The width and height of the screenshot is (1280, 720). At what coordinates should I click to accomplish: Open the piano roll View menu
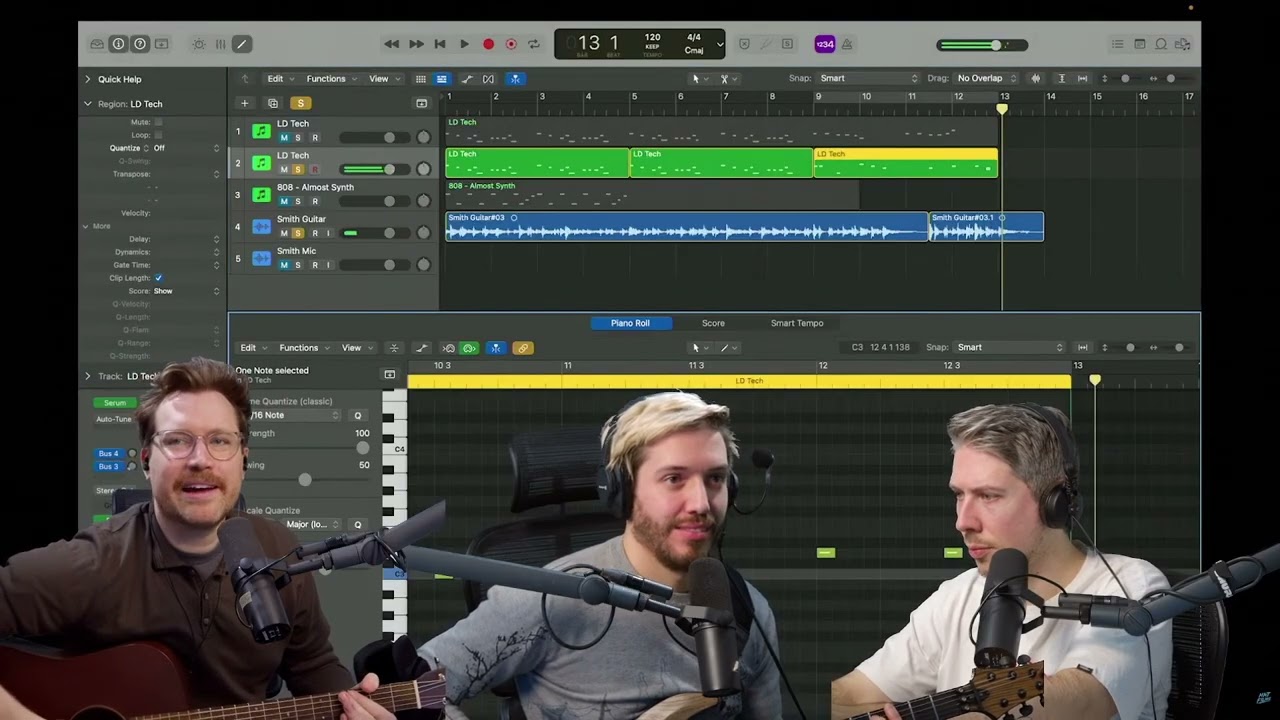pos(356,348)
